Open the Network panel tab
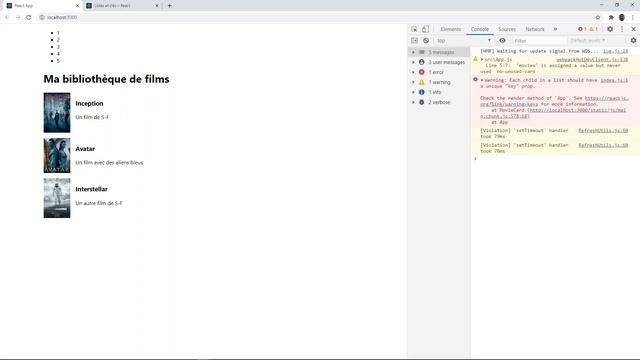This screenshot has height=360, width=640. pos(535,29)
